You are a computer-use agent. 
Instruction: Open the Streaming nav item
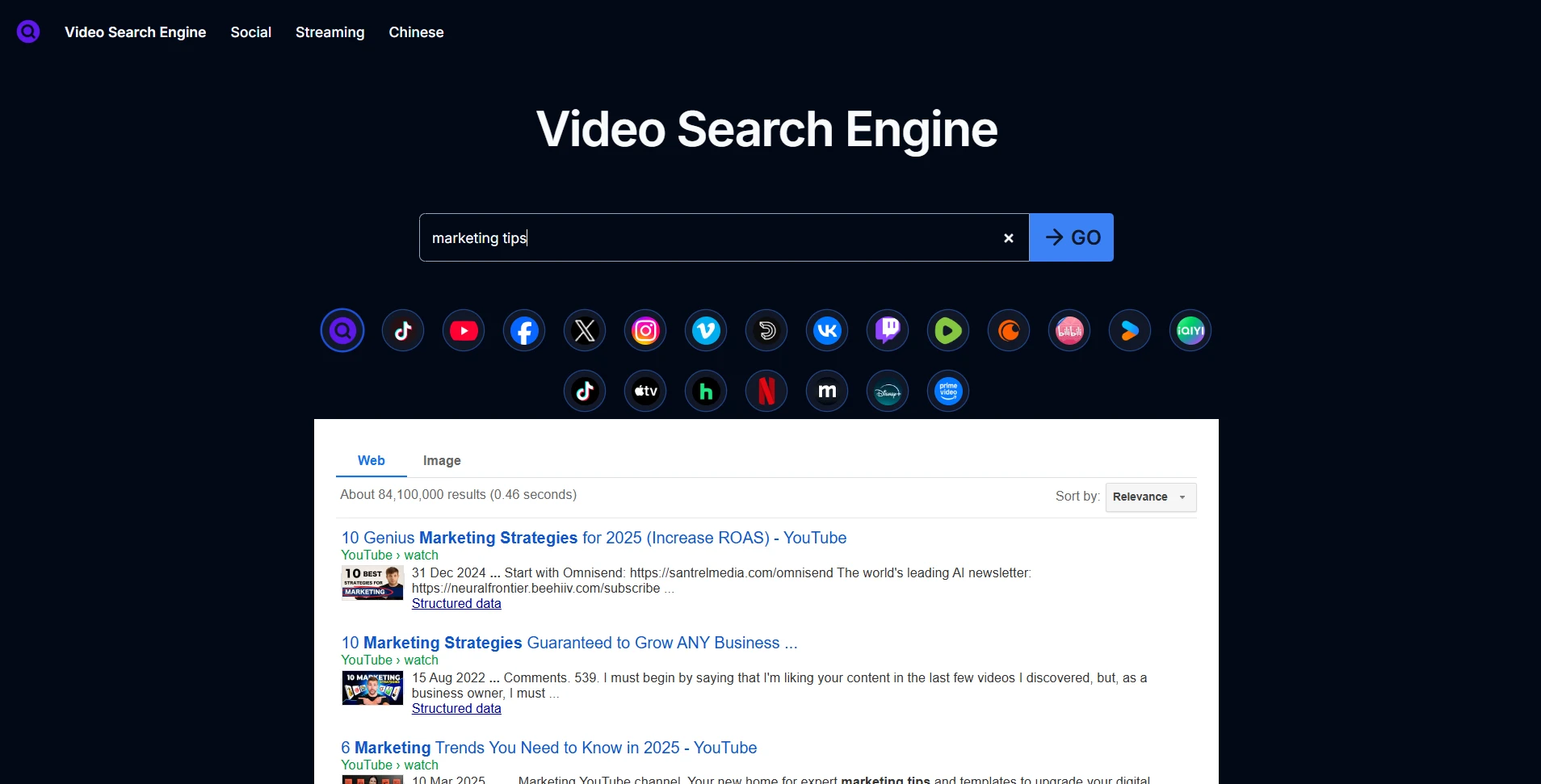(x=330, y=32)
